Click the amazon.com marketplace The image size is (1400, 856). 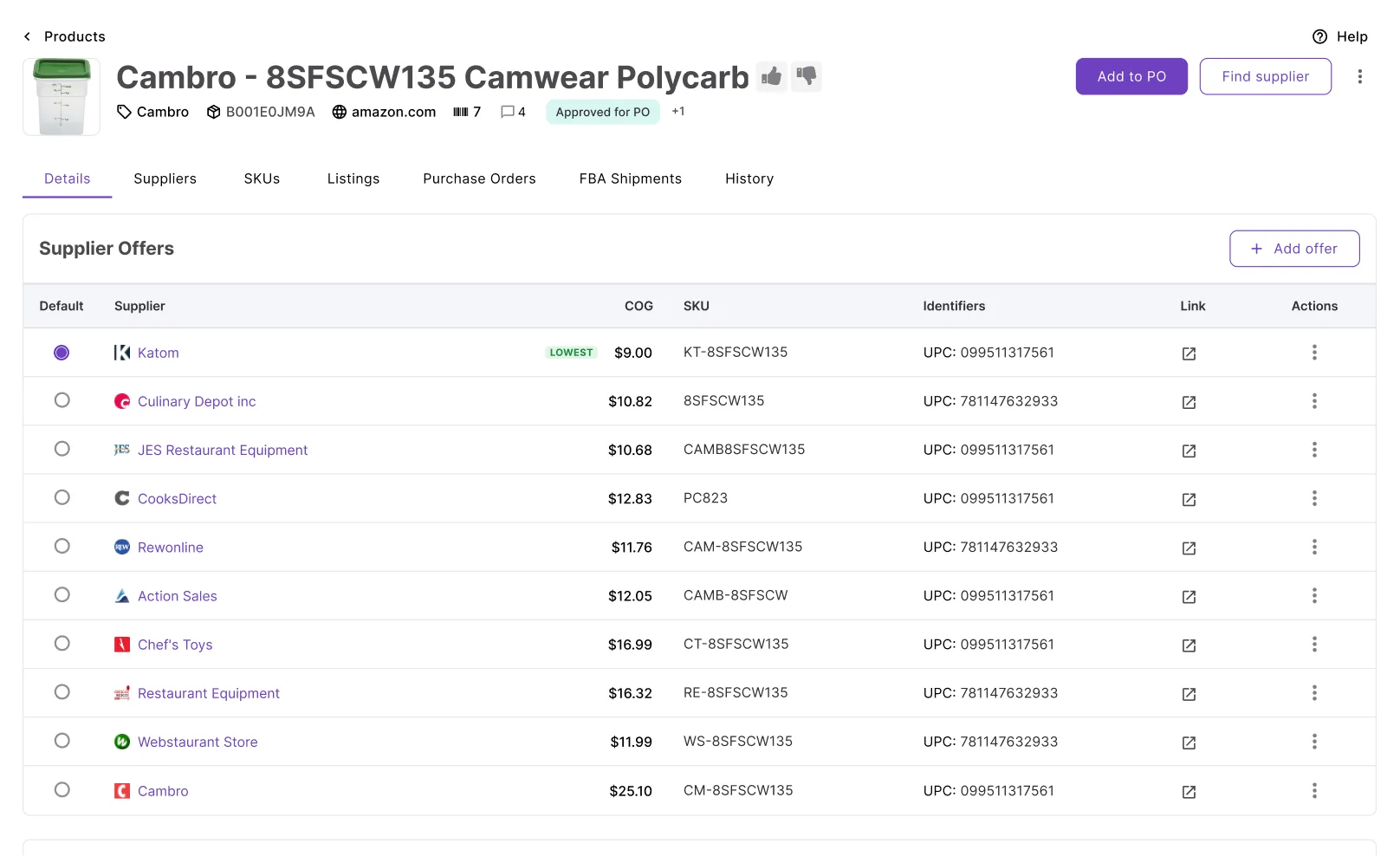coord(384,112)
